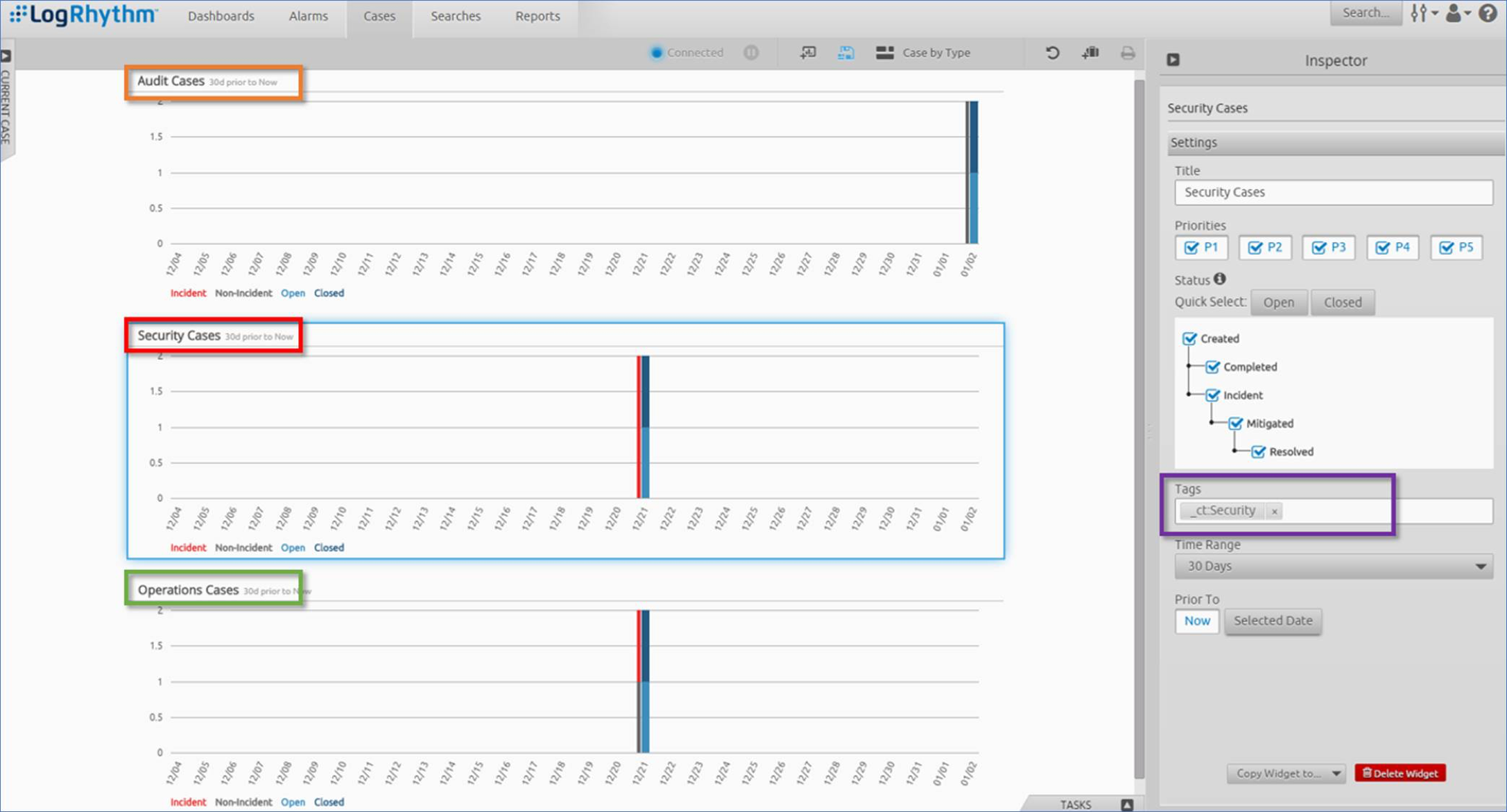Expand the Copy Widget to dropdown
This screenshot has width=1507, height=812.
1286,773
